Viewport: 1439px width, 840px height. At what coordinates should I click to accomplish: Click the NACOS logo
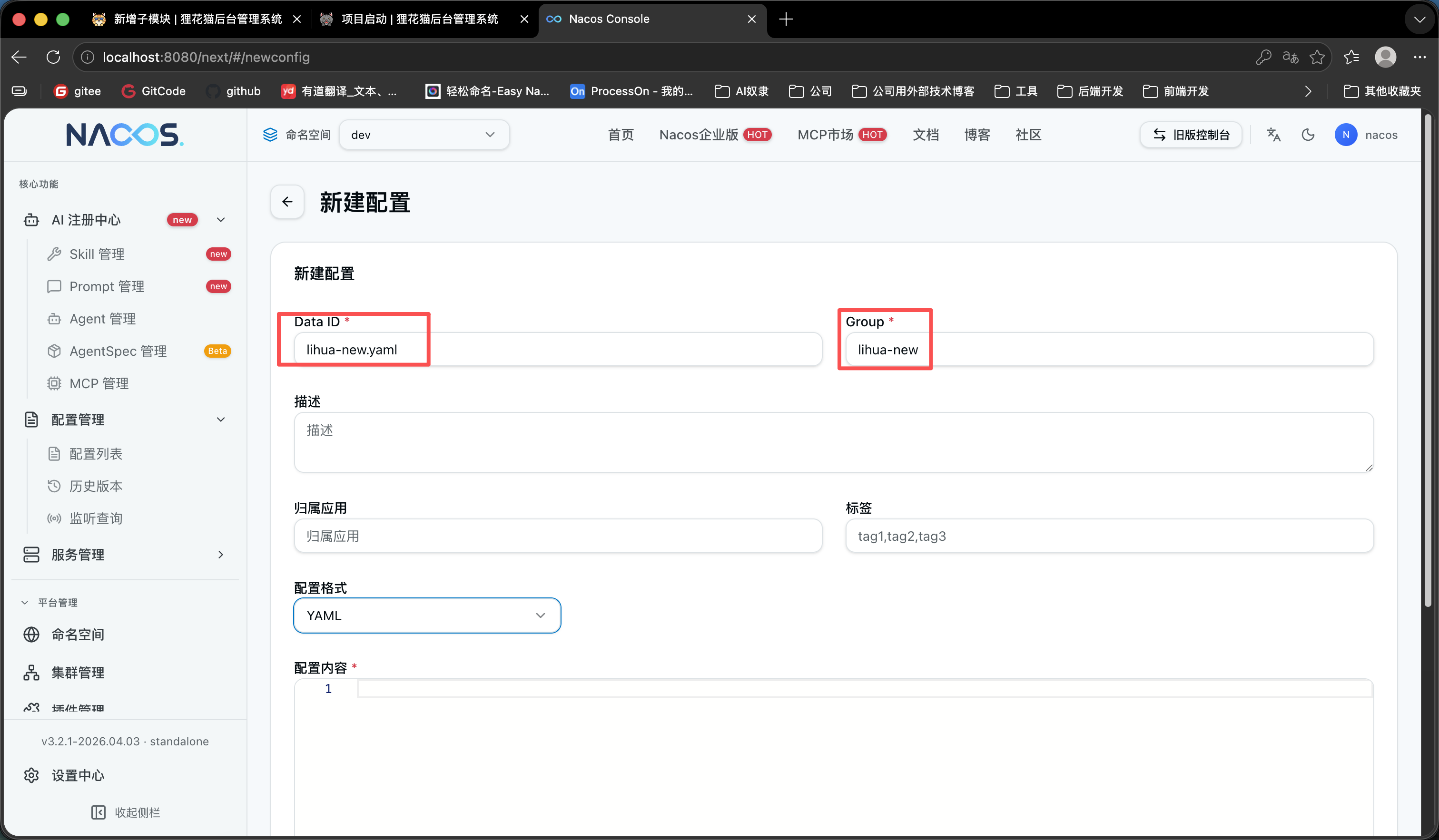125,135
